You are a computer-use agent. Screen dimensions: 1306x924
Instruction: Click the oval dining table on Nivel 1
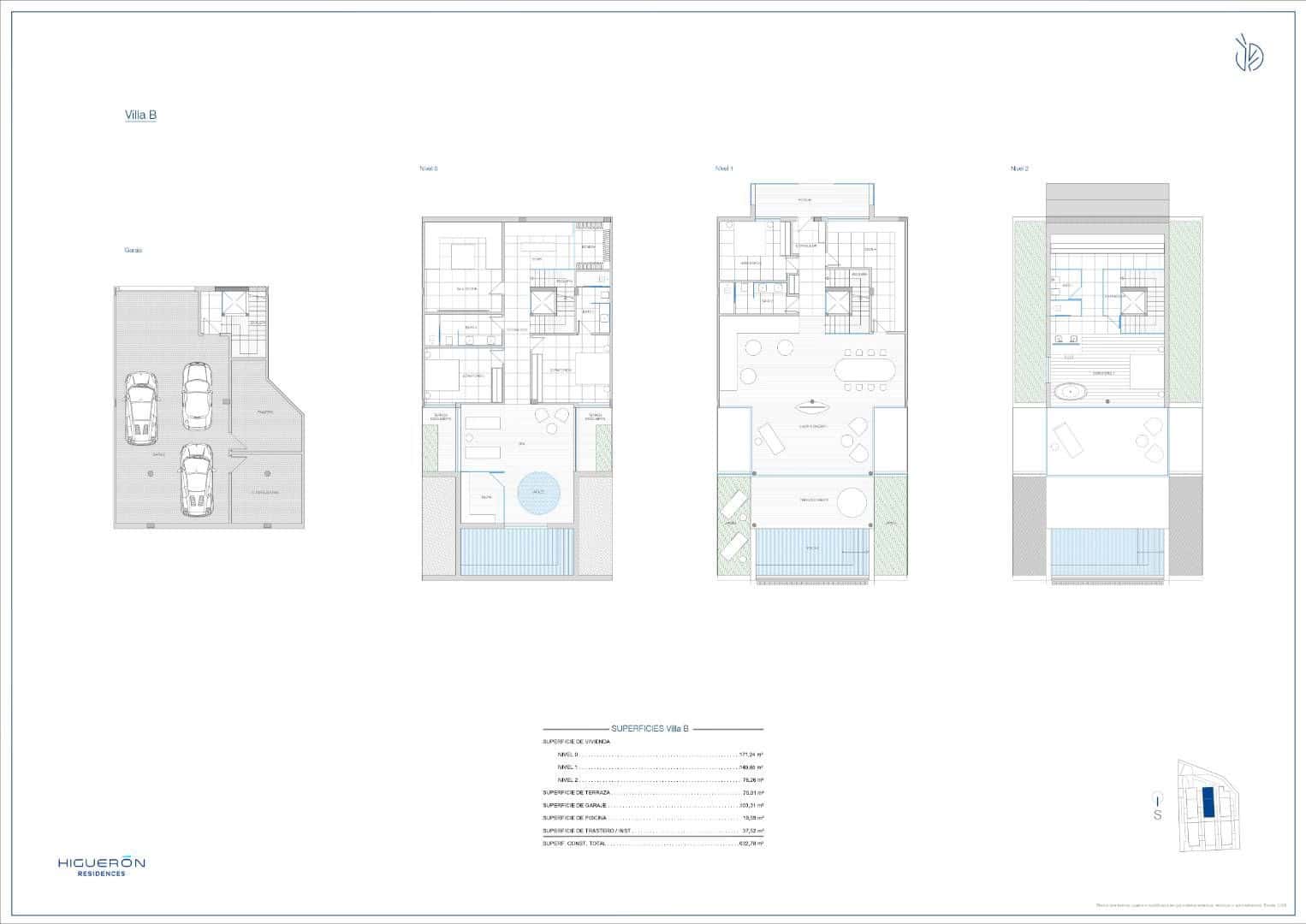point(865,370)
